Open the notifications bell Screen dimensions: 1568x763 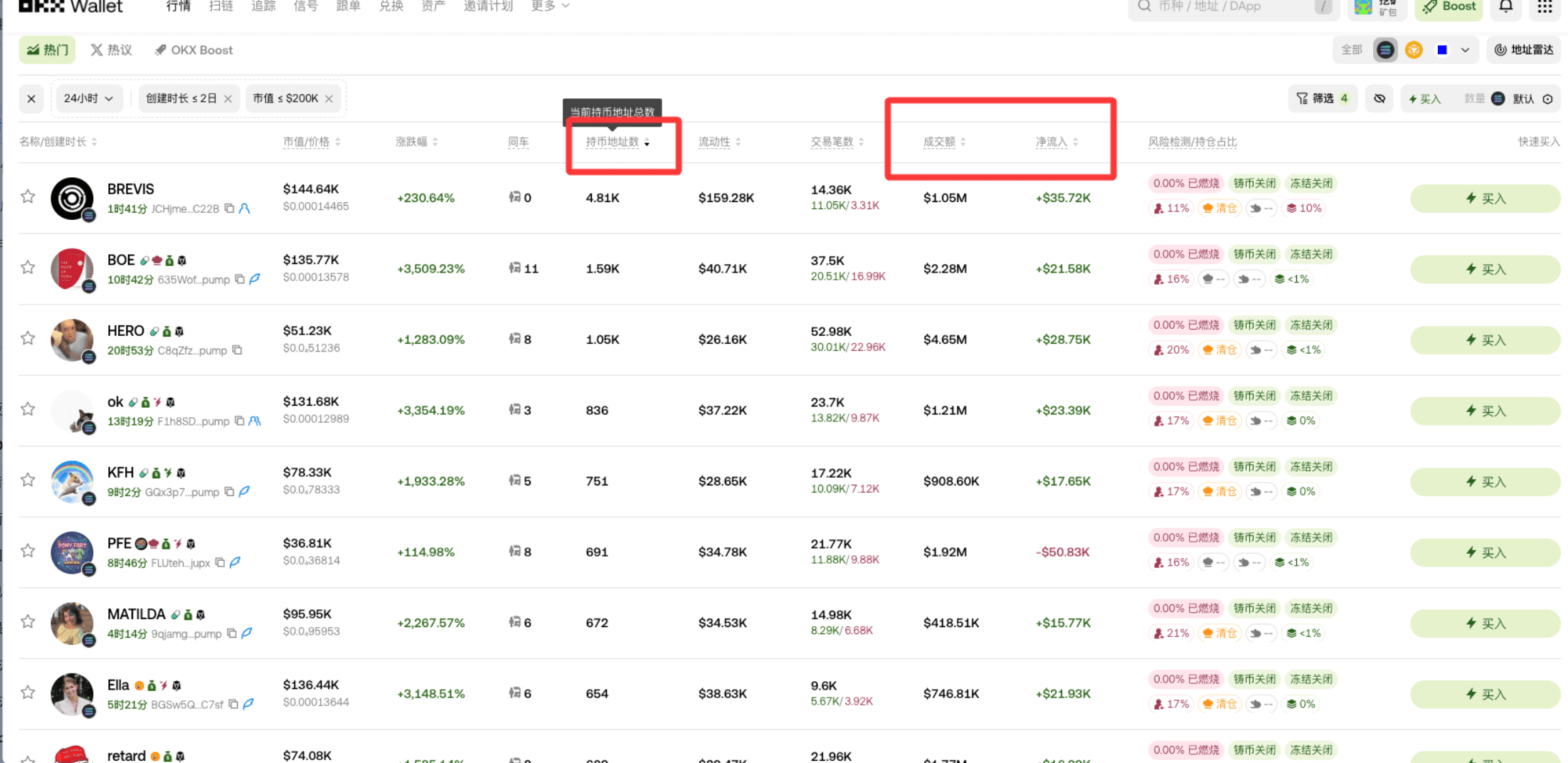(x=1506, y=6)
